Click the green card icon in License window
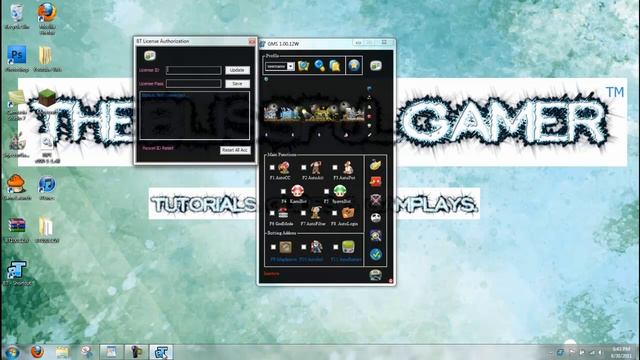Viewport: 640px width, 360px height. (x=150, y=56)
